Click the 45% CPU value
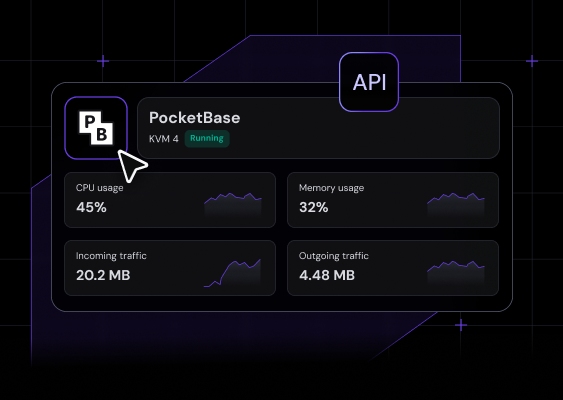The image size is (563, 400). [91, 207]
